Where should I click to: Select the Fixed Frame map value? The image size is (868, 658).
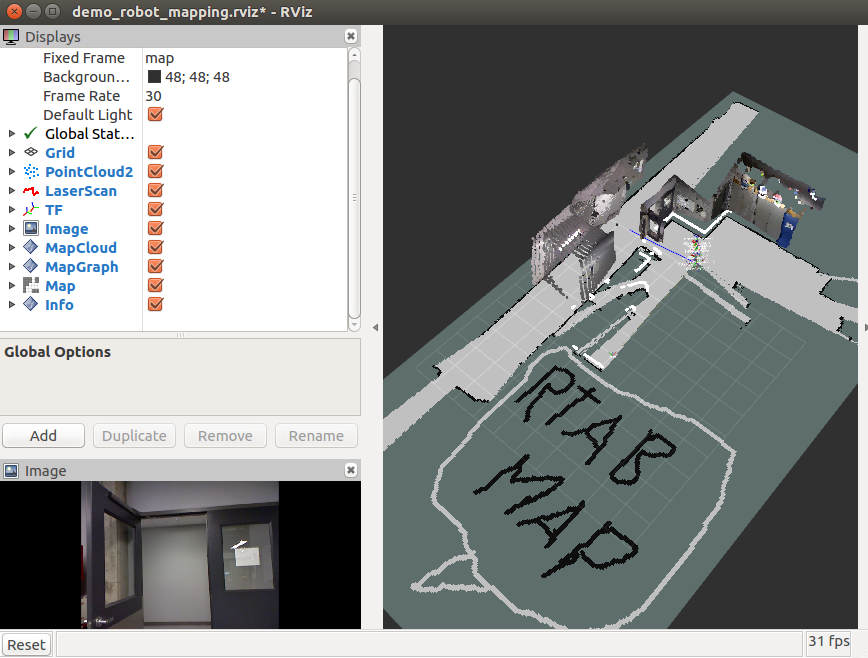(x=160, y=58)
